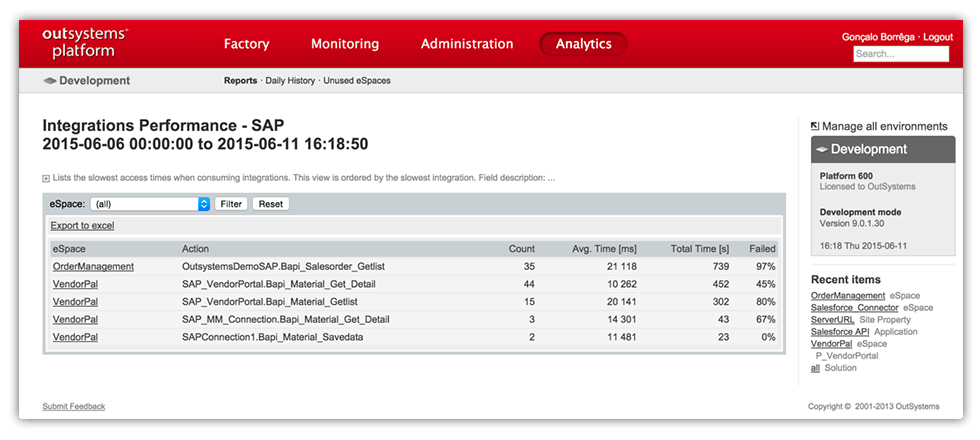Viewport: 980px width, 440px height.
Task: Open Unused eSpaces page
Action: tap(357, 81)
